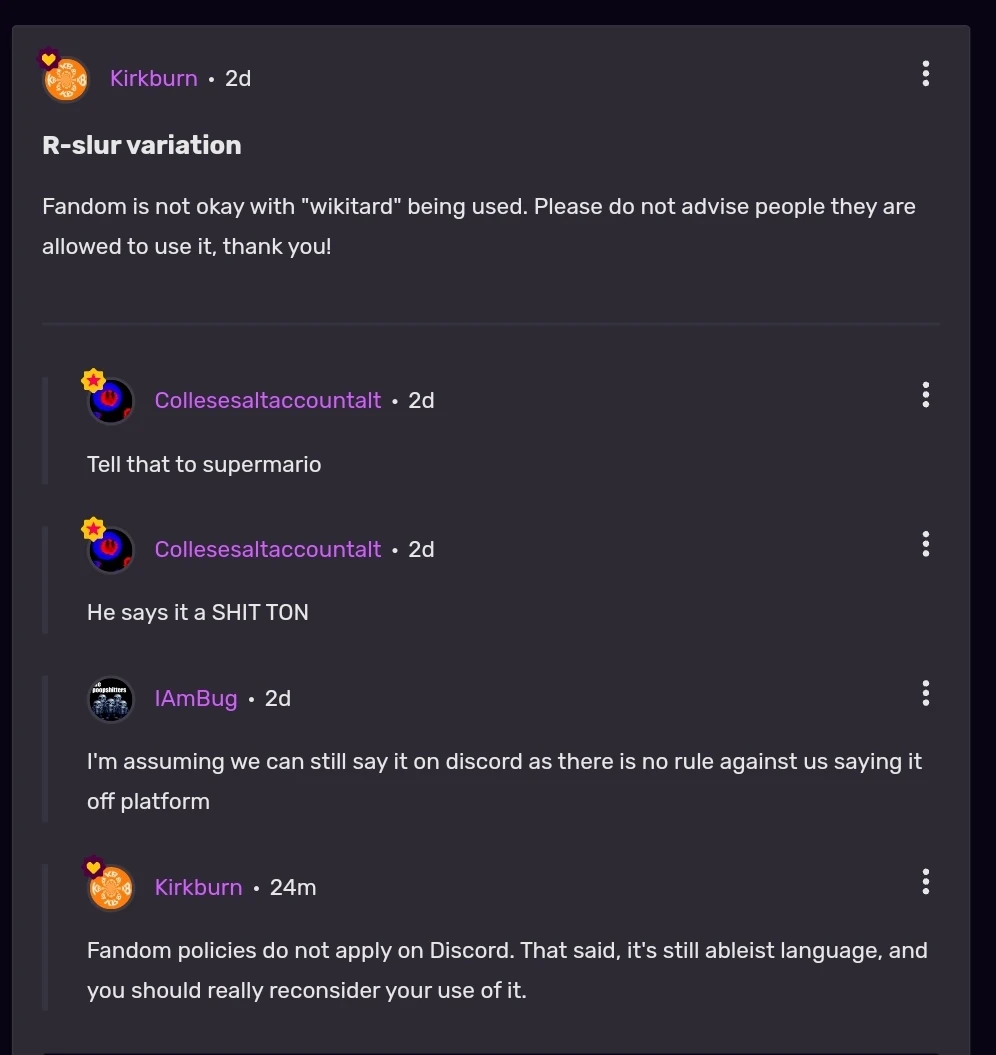
Task: Click Kirkburn's avatar on the original post
Action: point(66,79)
